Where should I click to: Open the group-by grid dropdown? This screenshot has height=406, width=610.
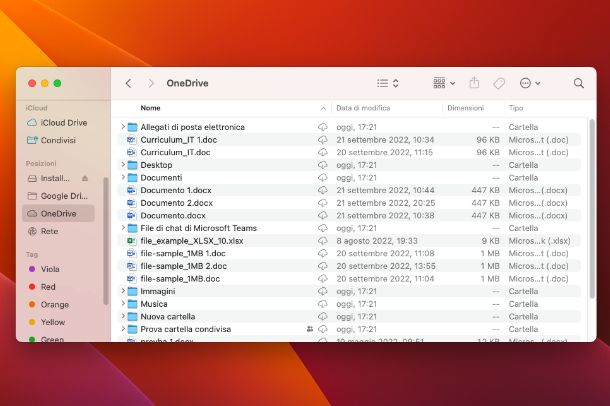[x=444, y=83]
